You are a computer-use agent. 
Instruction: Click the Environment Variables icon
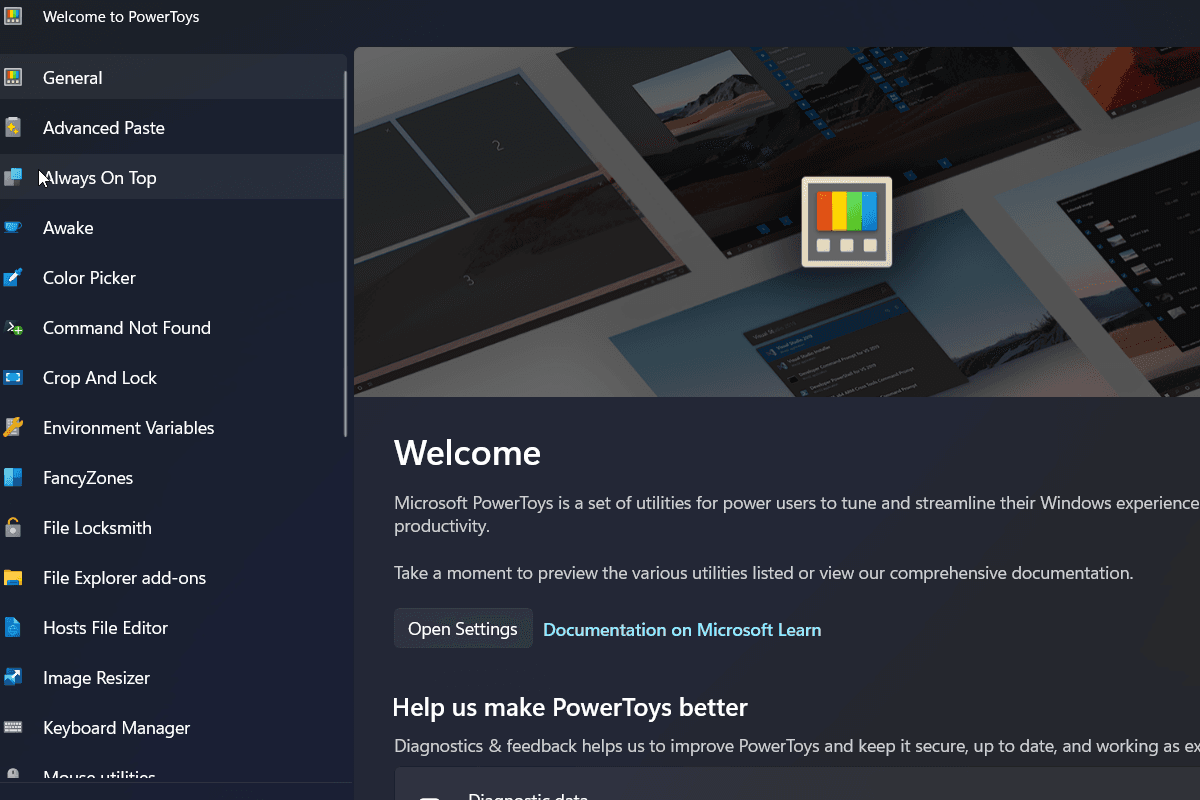click(x=12, y=427)
